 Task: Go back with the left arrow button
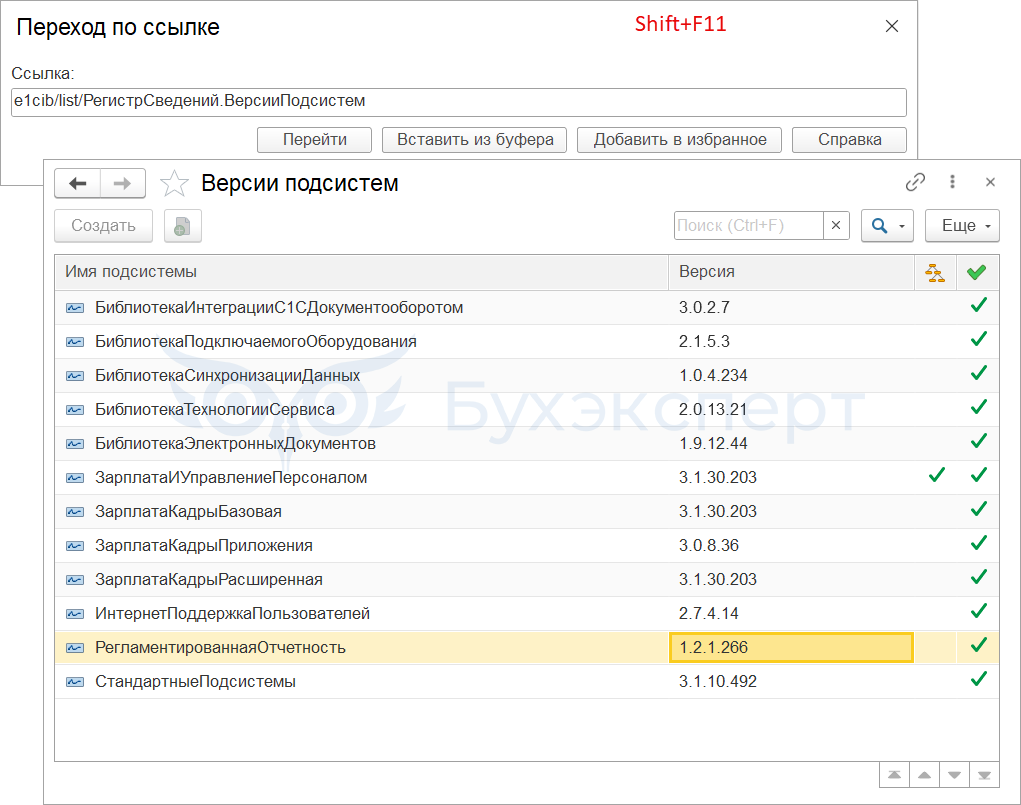pos(77,184)
